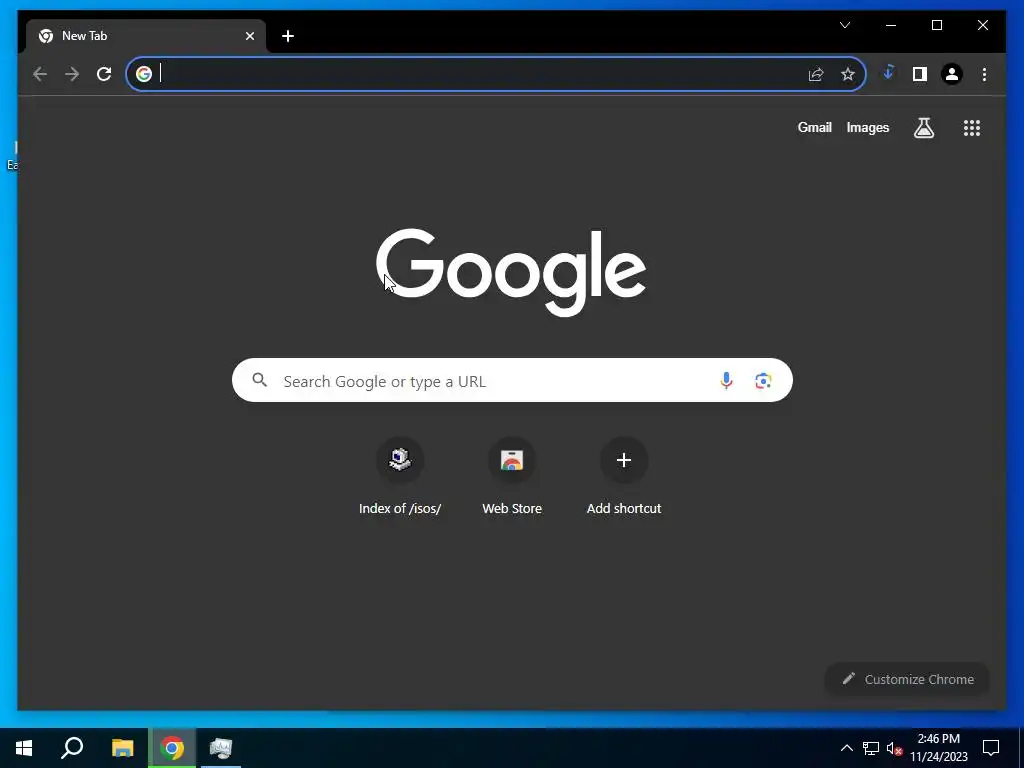Open the notification center icon

[x=991, y=748]
